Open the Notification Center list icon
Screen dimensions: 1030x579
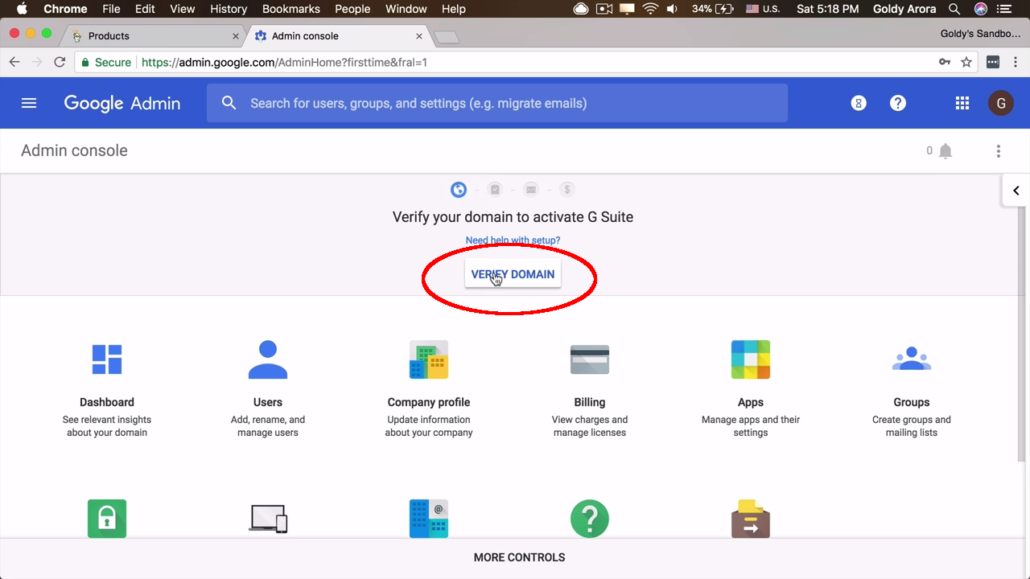tap(1004, 9)
